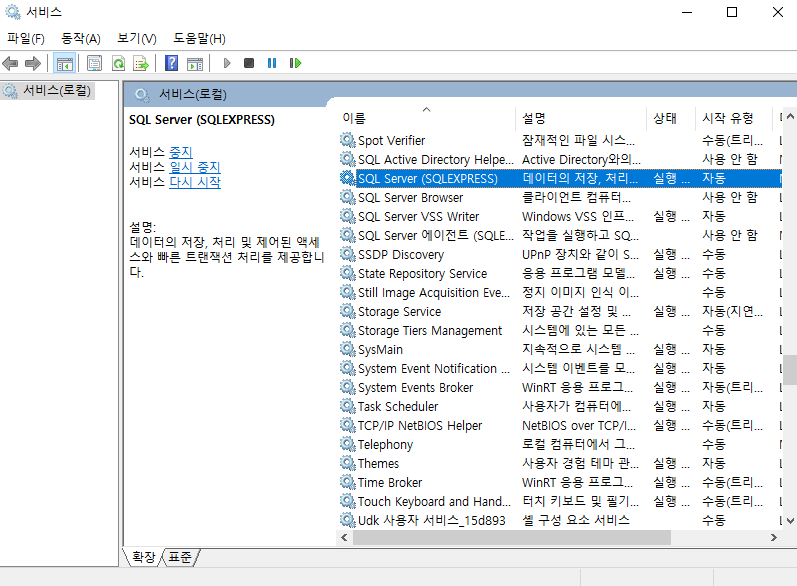The image size is (797, 586).
Task: Click the horizontal scrollbar thumb
Action: [x=512, y=537]
